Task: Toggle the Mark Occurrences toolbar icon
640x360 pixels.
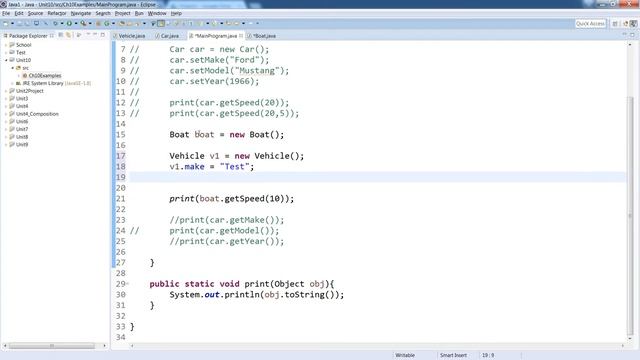Action: 161,24
